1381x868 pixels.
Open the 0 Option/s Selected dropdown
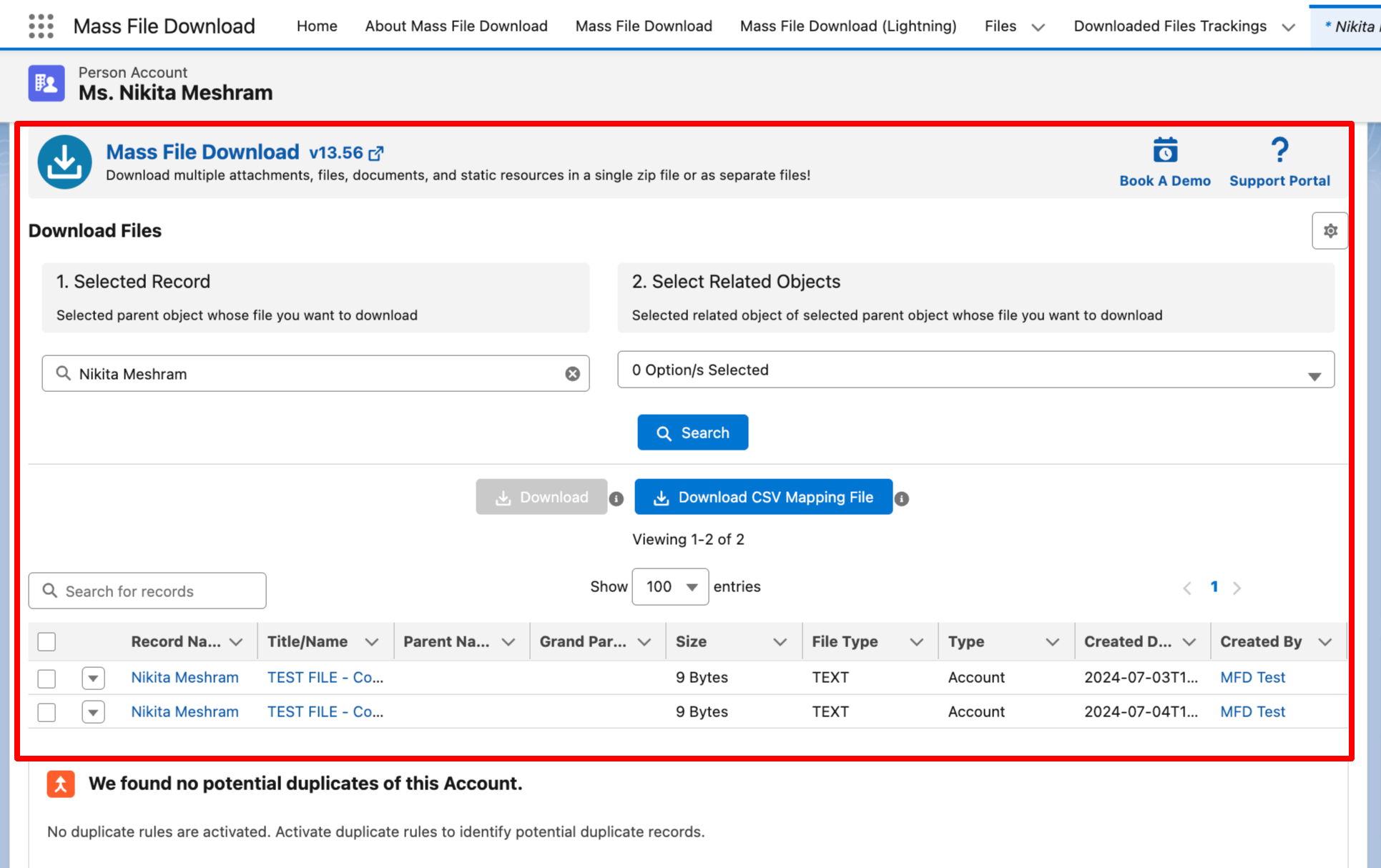[x=975, y=370]
